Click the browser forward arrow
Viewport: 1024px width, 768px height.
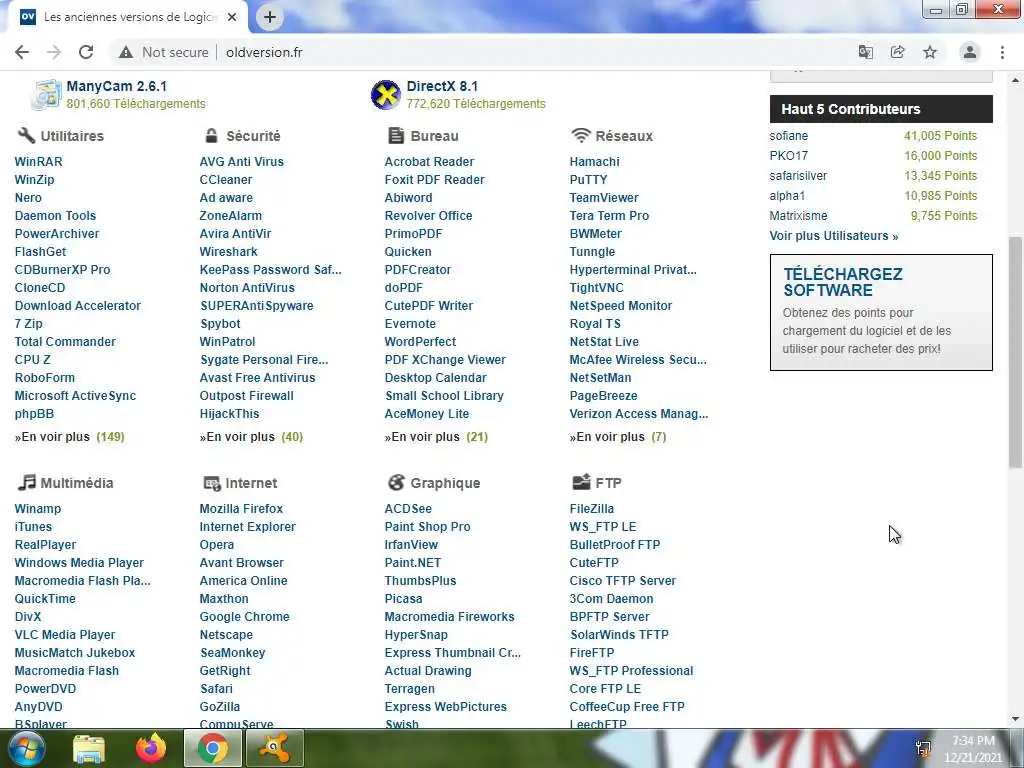(54, 52)
